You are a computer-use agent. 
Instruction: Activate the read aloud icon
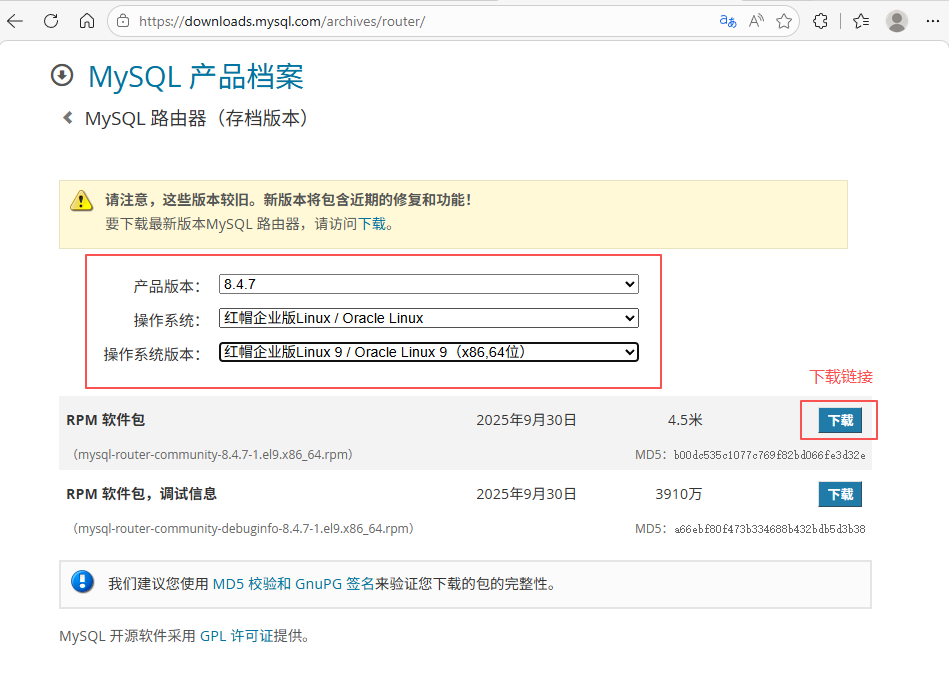756,21
